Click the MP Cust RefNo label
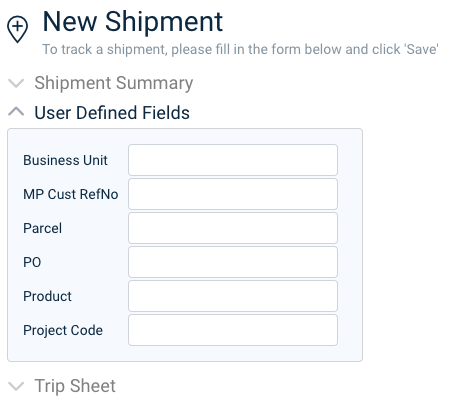Image resolution: width=450 pixels, height=401 pixels. (x=71, y=194)
